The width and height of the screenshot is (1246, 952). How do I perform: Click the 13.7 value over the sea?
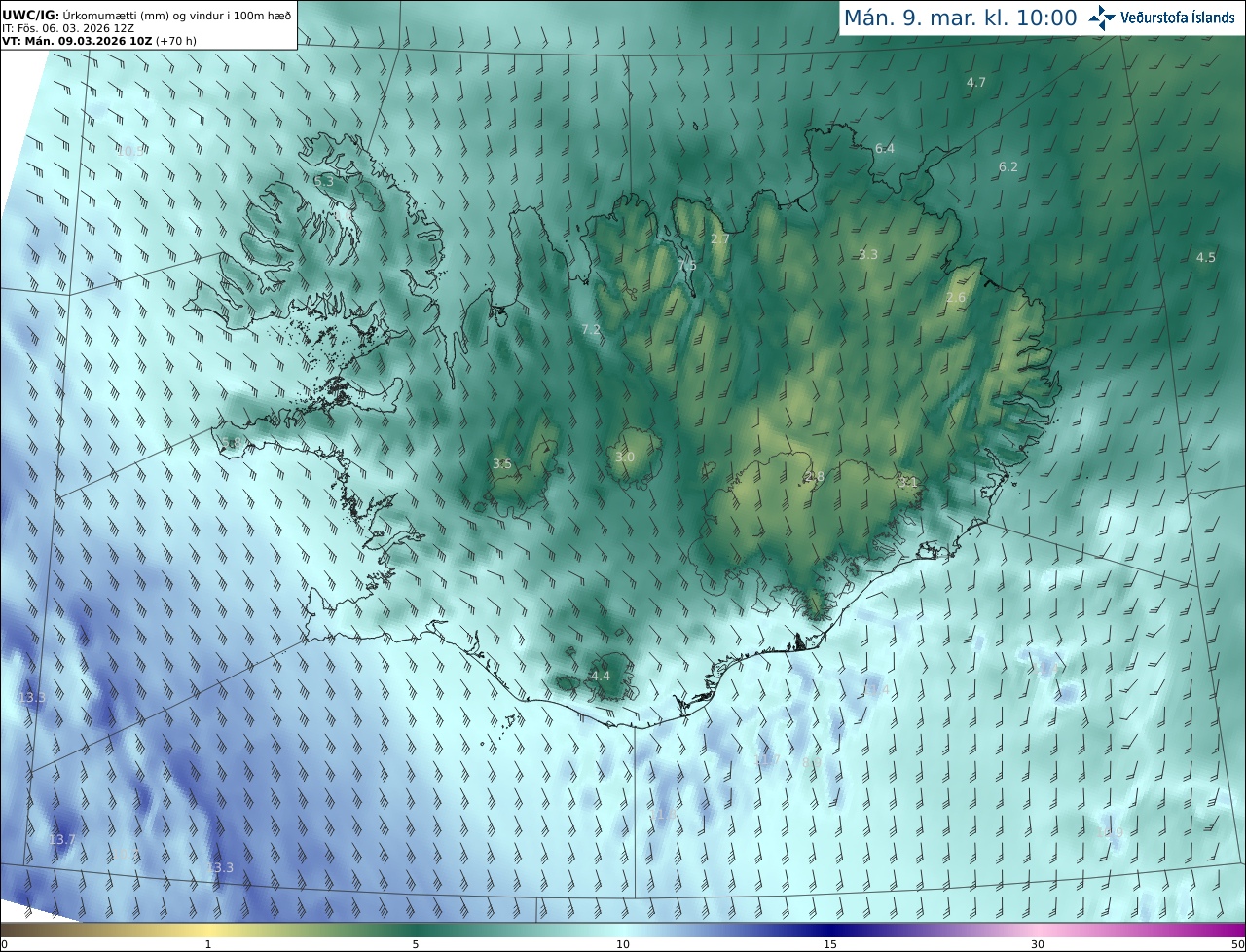pos(62,840)
